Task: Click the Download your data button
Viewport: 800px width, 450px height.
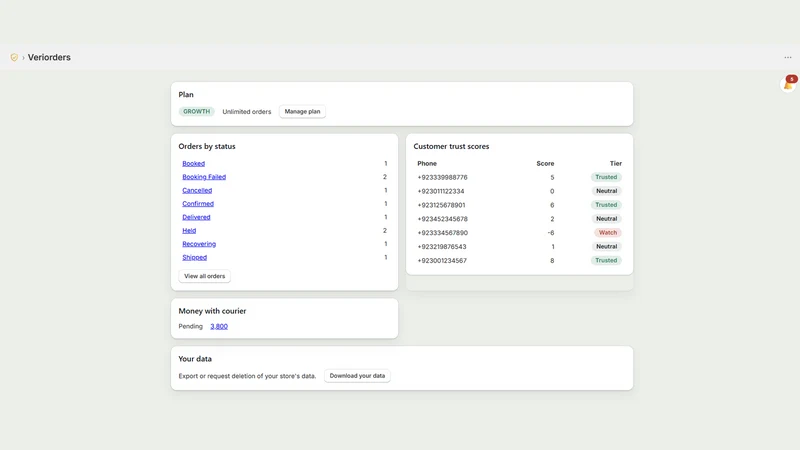Action: pyautogui.click(x=357, y=376)
